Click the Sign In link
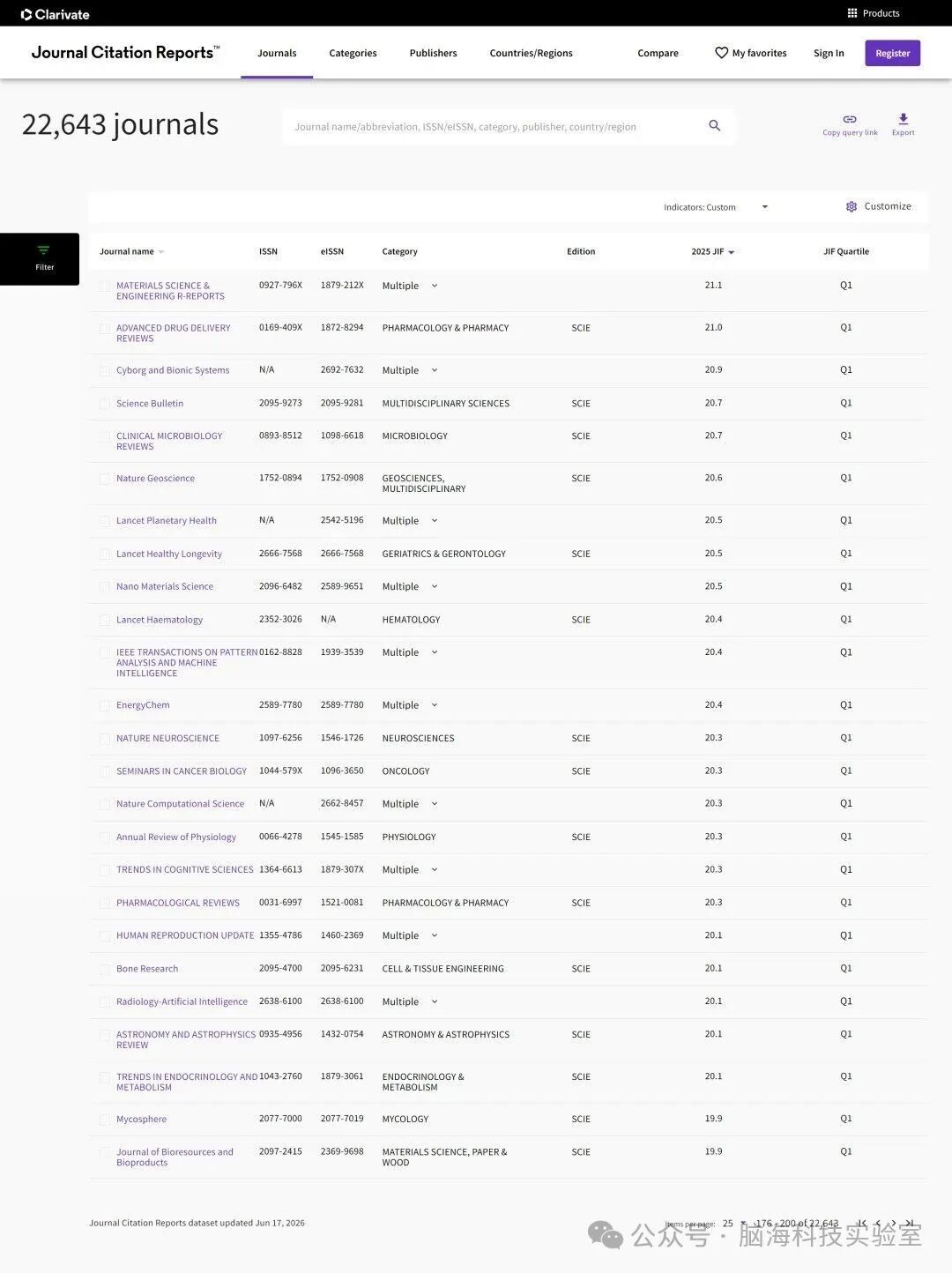952x1273 pixels. (829, 53)
